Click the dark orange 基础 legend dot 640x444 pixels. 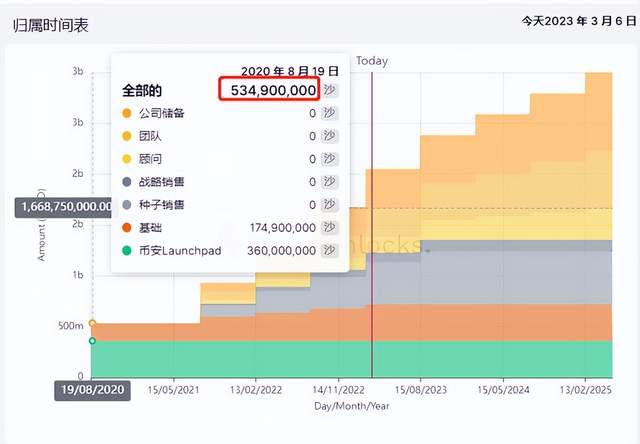pyautogui.click(x=126, y=228)
